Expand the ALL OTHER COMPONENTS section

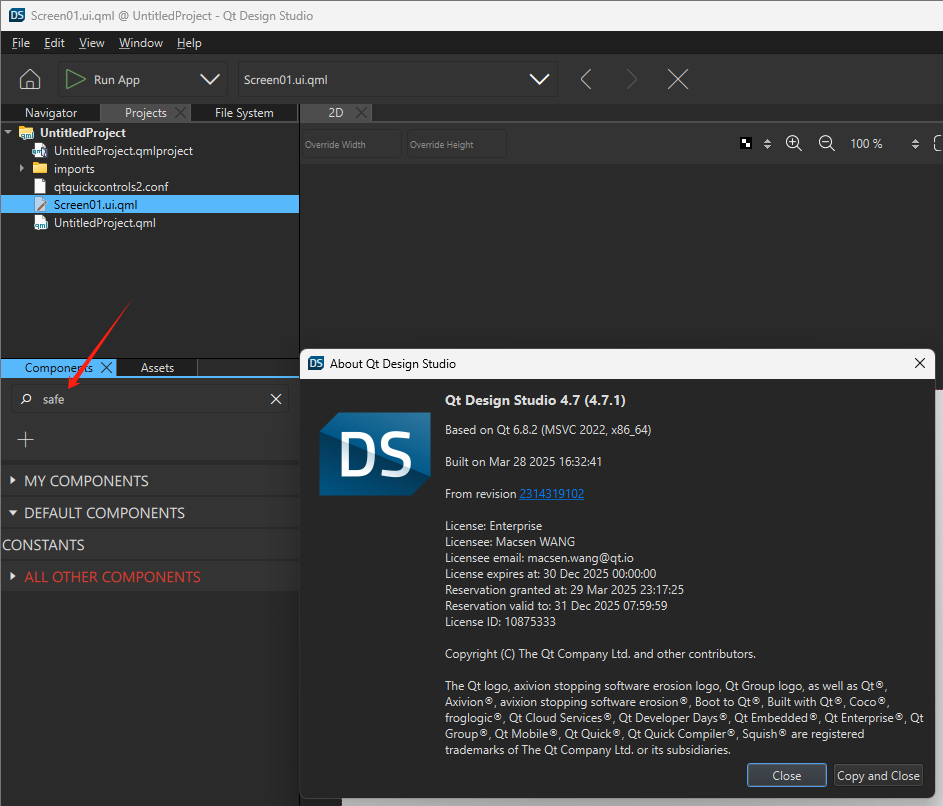pos(13,576)
